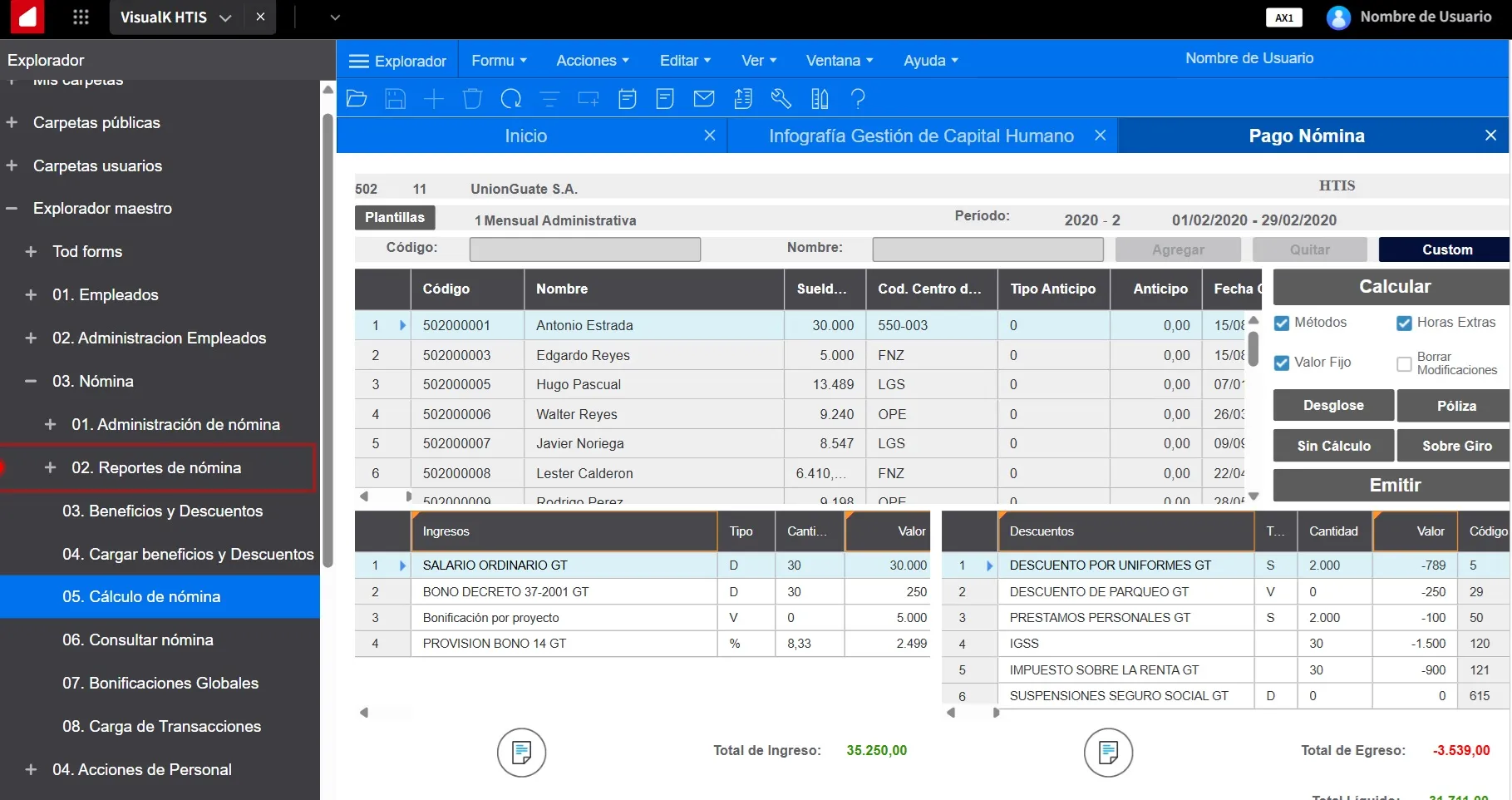The height and width of the screenshot is (800, 1512).
Task: Click the refresh icon in toolbar
Action: coord(510,99)
